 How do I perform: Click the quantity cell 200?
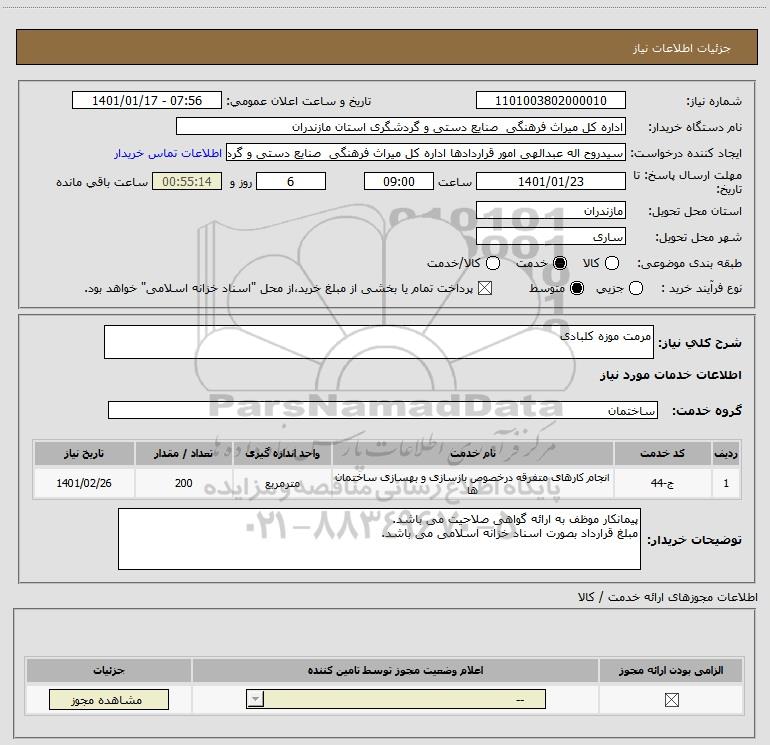point(184,483)
